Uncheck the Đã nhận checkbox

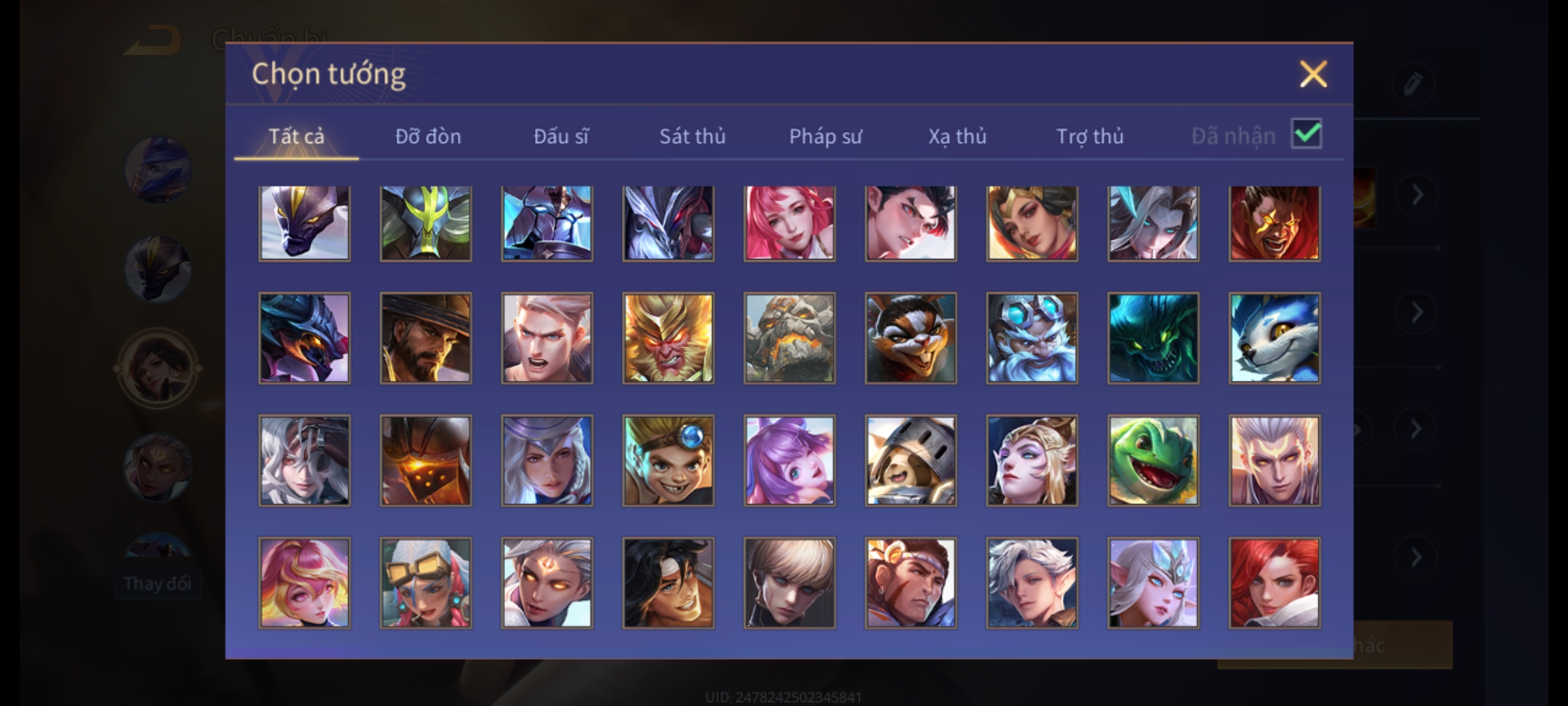pos(1307,134)
